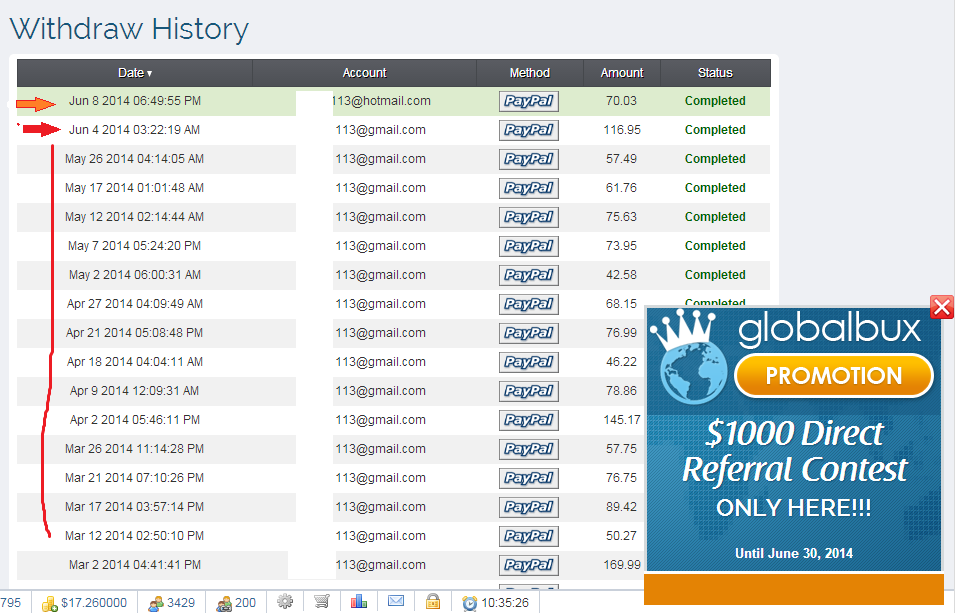Select the amount 116.95
Viewport: 955px width, 613px height.
tap(622, 130)
